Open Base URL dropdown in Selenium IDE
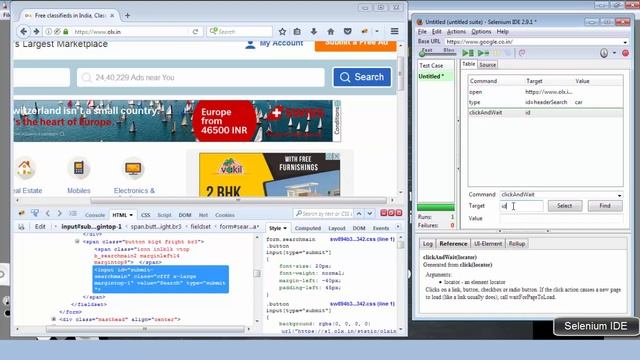 click(625, 42)
